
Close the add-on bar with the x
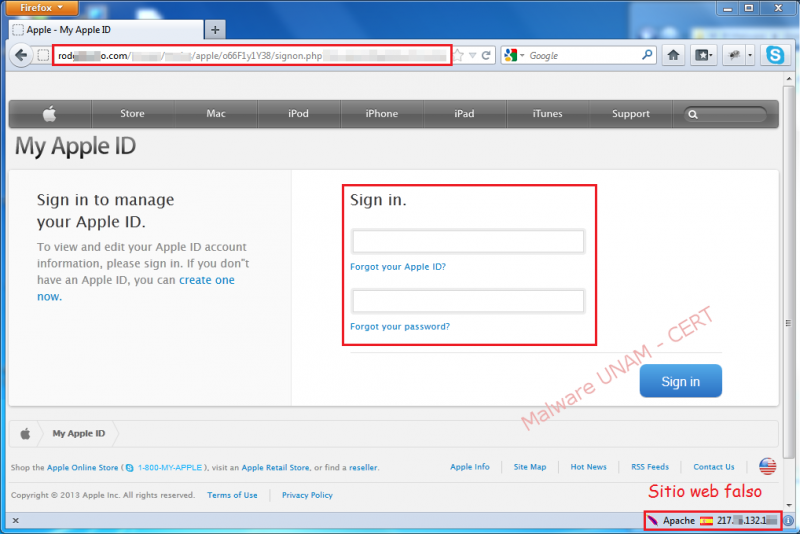point(16,521)
